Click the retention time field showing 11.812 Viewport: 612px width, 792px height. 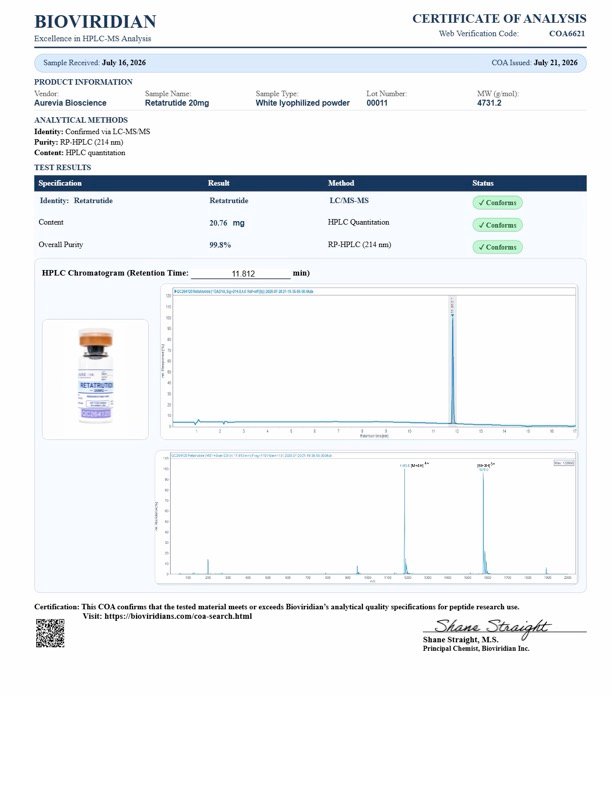(241, 273)
